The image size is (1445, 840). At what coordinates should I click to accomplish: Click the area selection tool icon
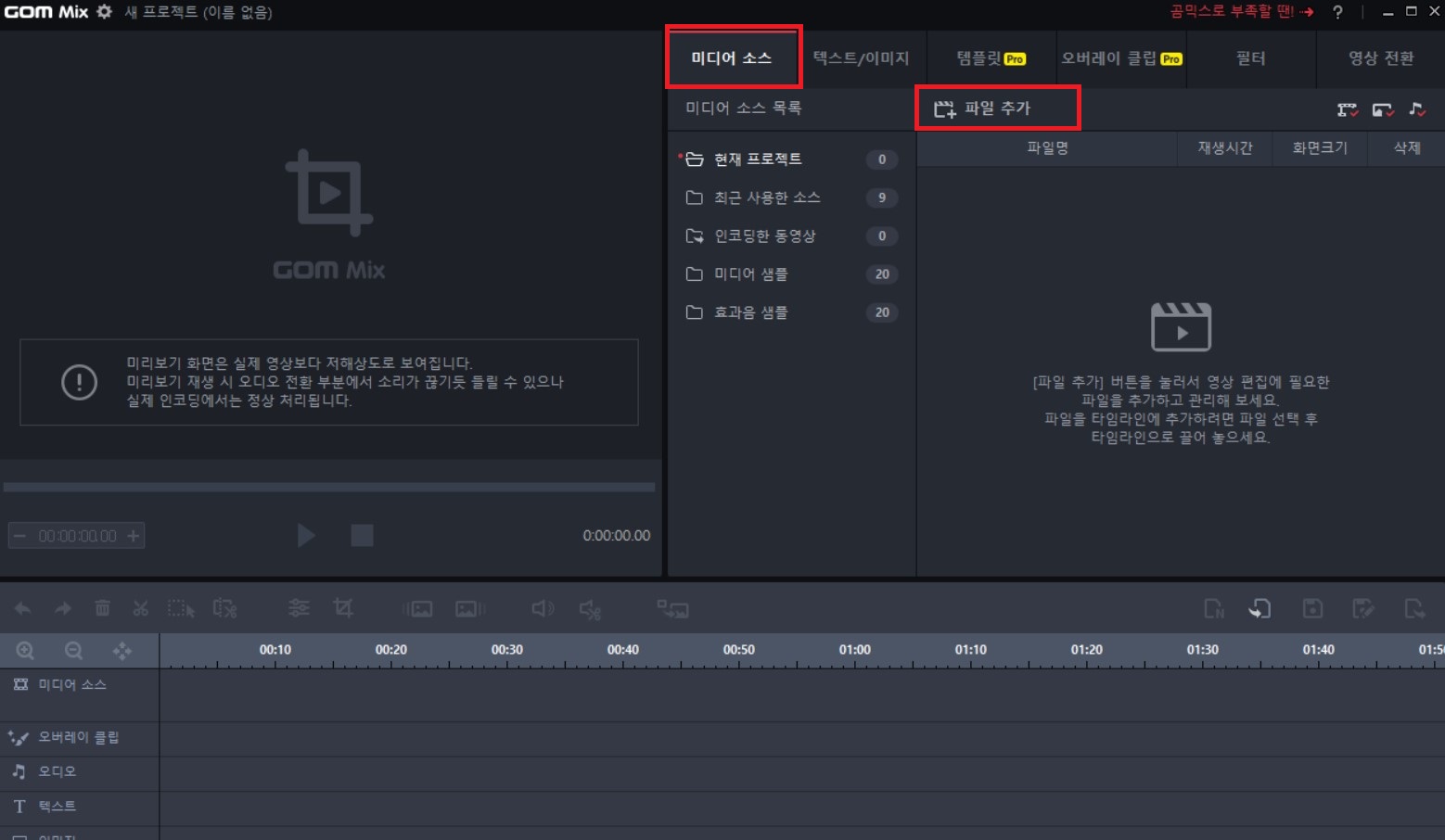pyautogui.click(x=181, y=608)
